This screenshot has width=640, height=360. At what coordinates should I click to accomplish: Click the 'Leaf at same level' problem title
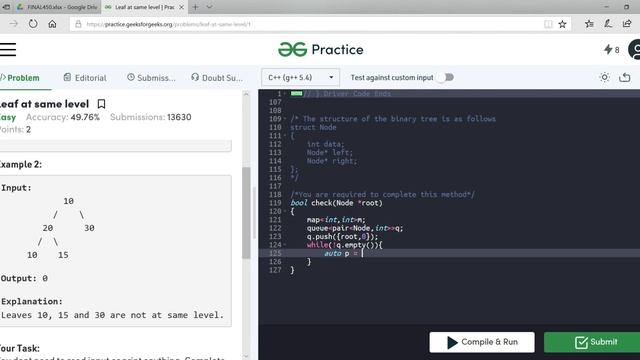point(44,104)
